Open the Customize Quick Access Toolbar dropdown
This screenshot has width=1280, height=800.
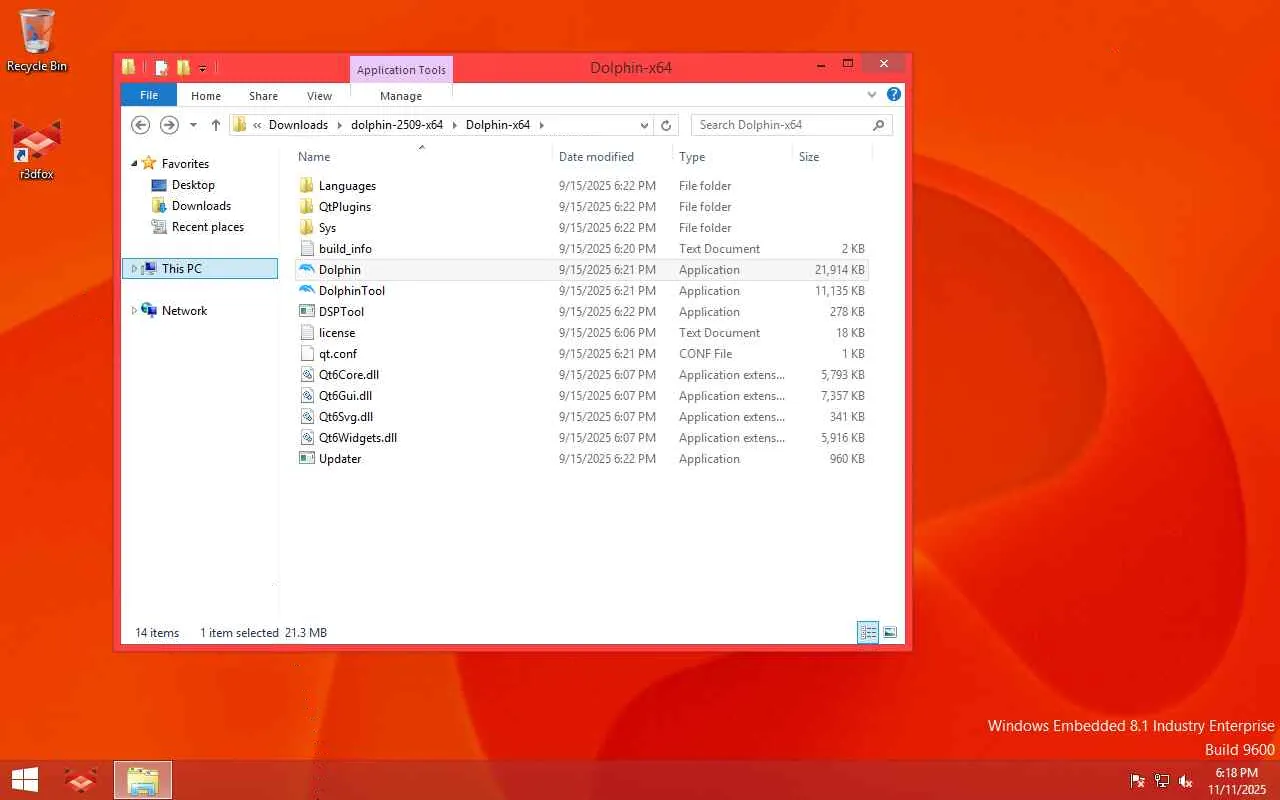pos(202,69)
